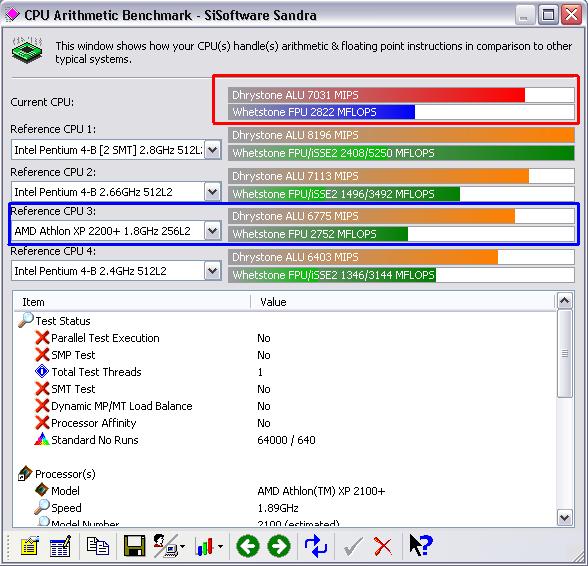Image resolution: width=588 pixels, height=566 pixels.
Task: Click the chip icon beside Model
Action: coord(42,490)
